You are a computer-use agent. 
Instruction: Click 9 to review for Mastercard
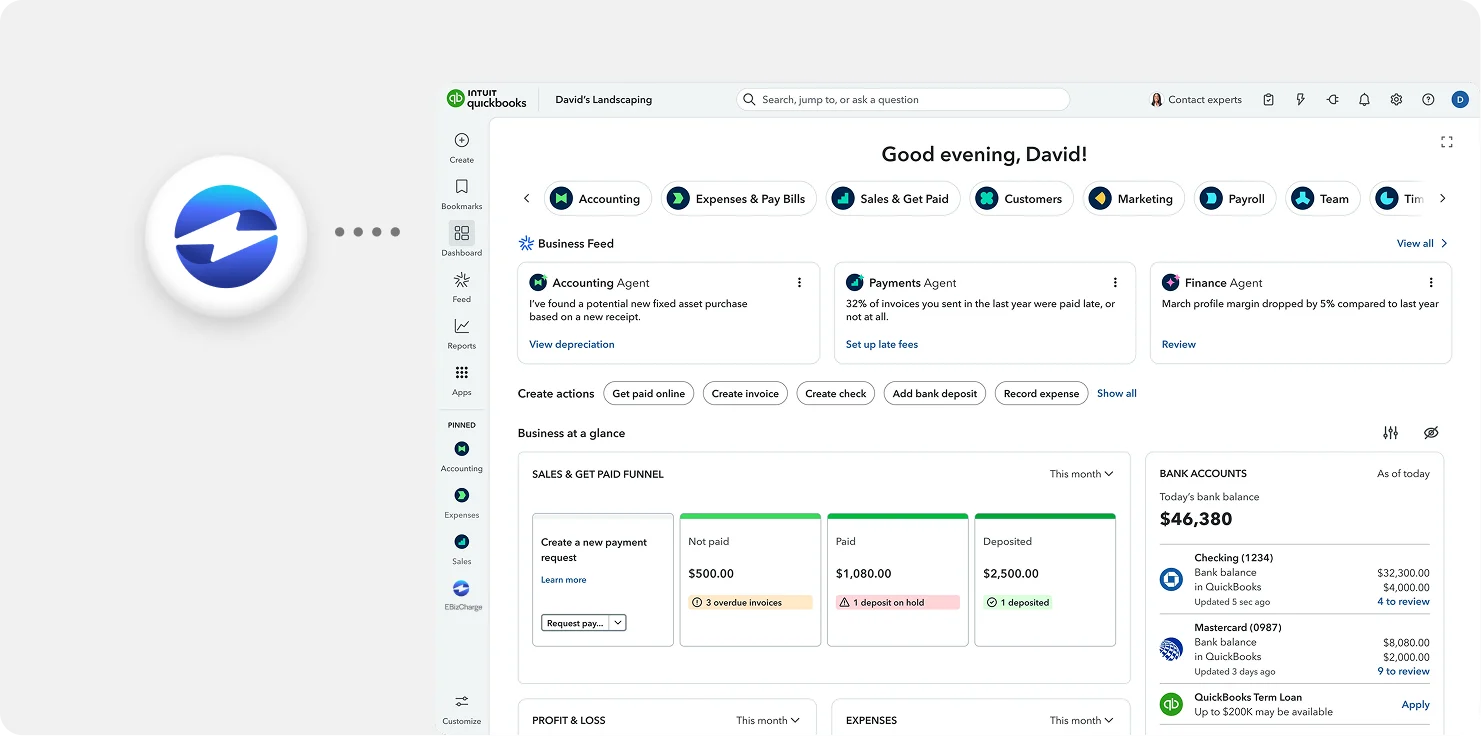(x=1403, y=672)
